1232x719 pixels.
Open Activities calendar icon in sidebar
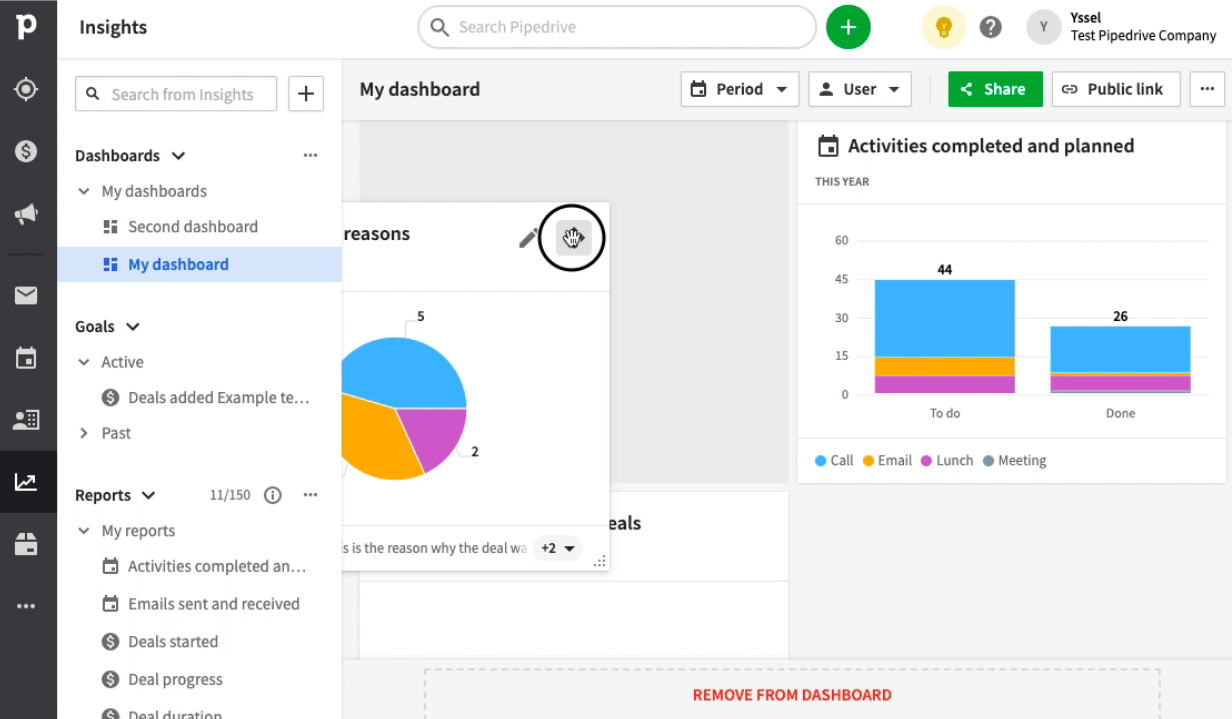point(27,358)
